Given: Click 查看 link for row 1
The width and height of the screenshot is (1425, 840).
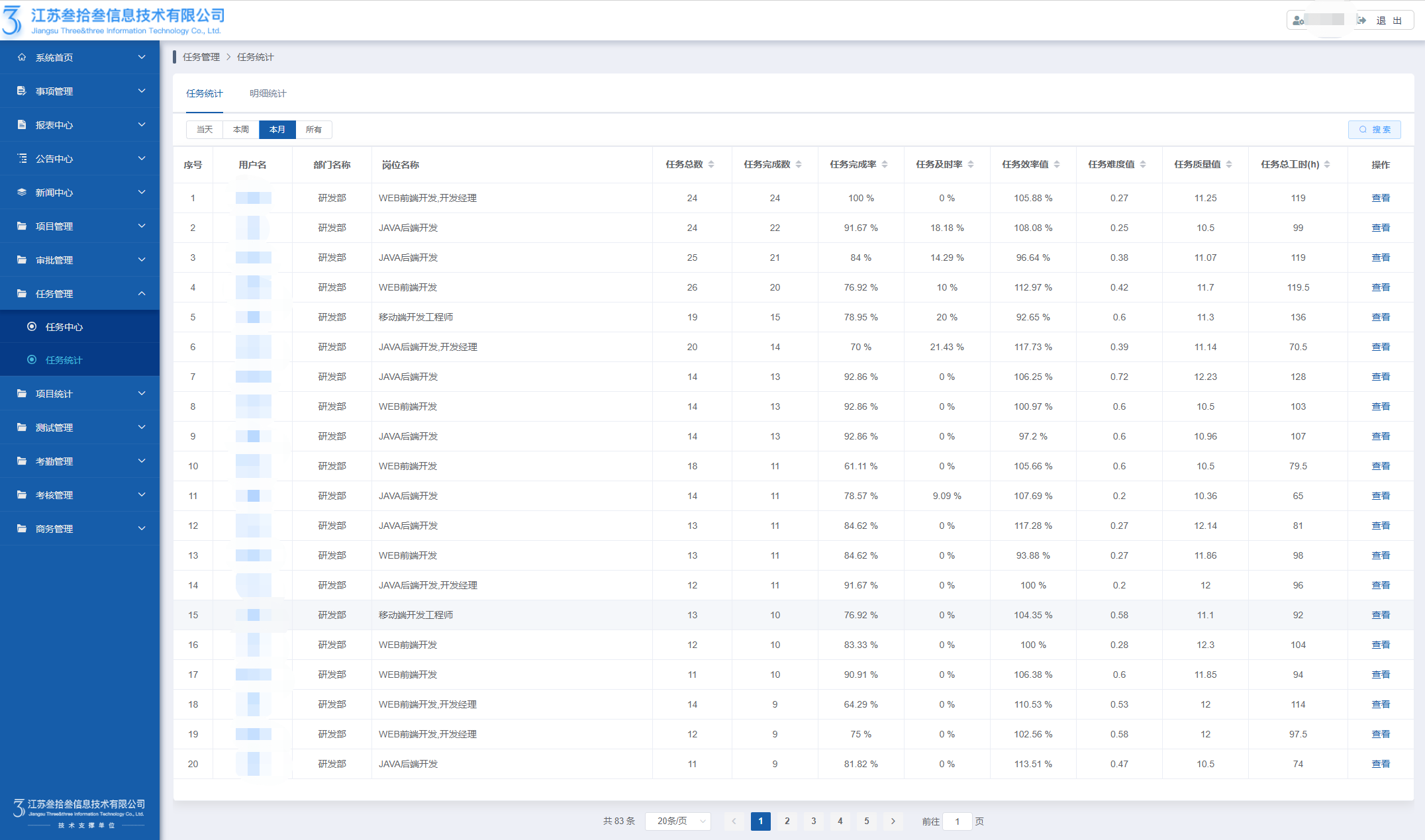Looking at the screenshot, I should tap(1381, 199).
